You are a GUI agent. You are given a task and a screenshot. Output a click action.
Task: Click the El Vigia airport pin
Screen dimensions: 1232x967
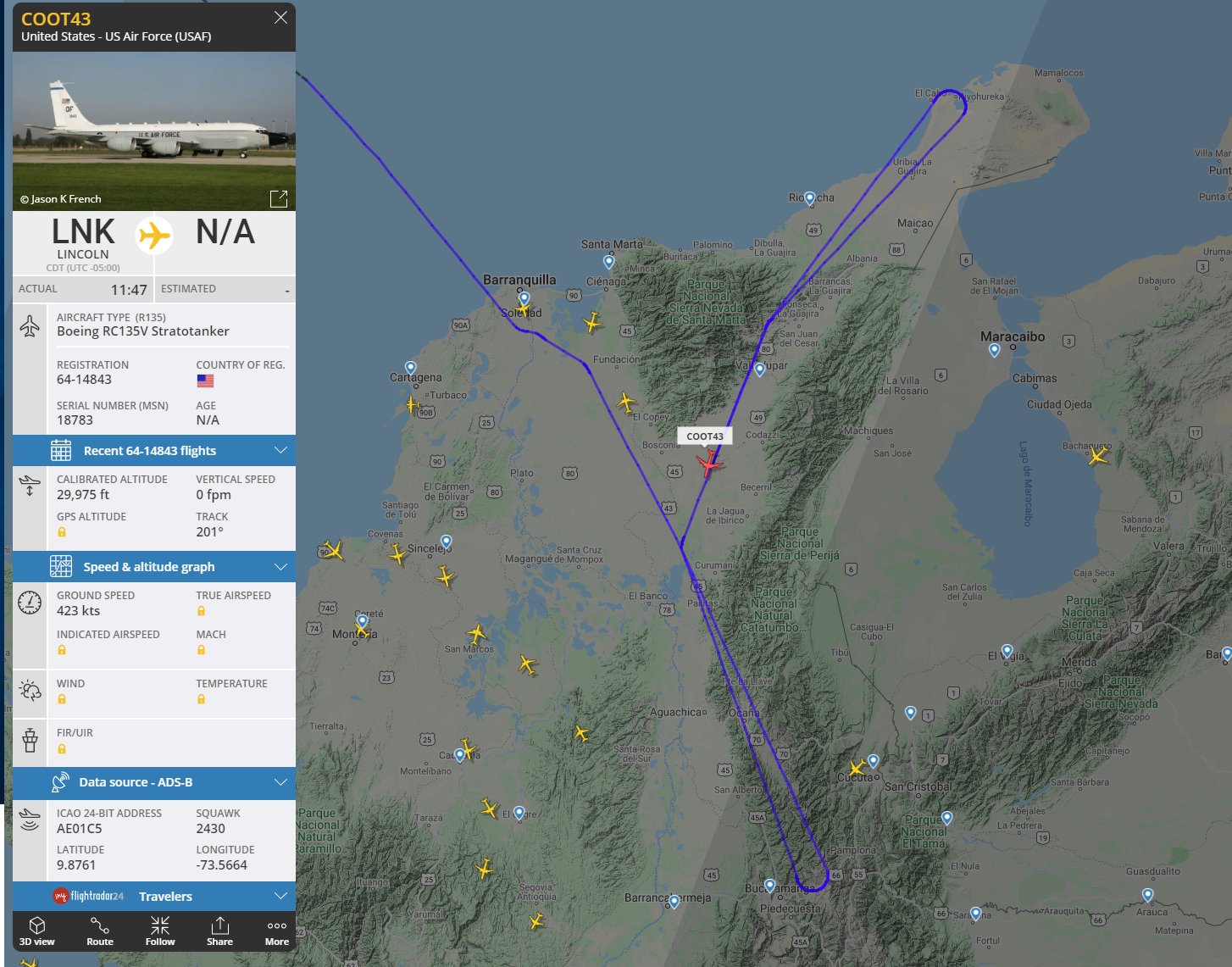(x=1007, y=651)
